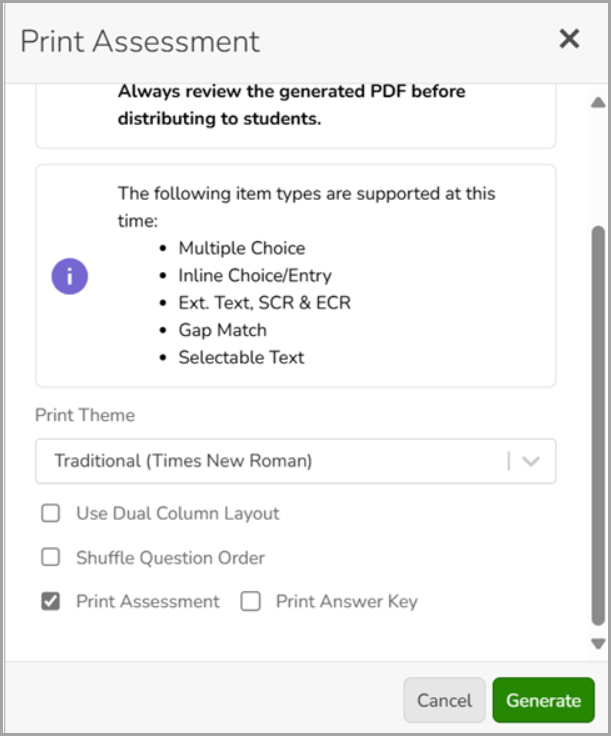Check the Print Answer Key box
The width and height of the screenshot is (611, 736).
251,601
